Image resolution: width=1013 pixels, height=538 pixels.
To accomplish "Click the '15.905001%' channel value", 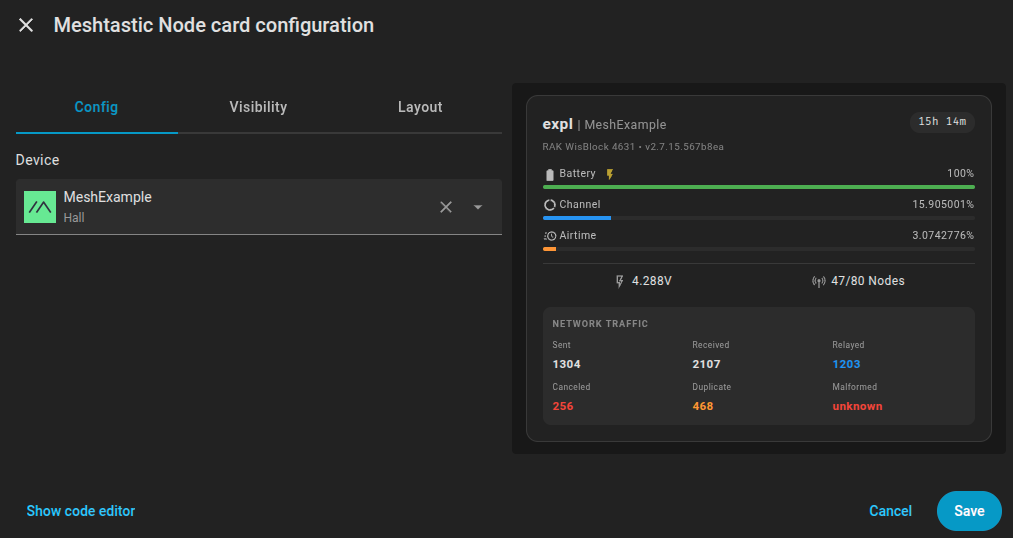I will (943, 205).
